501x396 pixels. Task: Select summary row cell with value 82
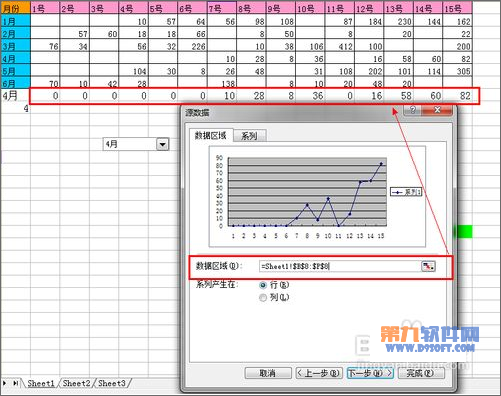[457, 96]
